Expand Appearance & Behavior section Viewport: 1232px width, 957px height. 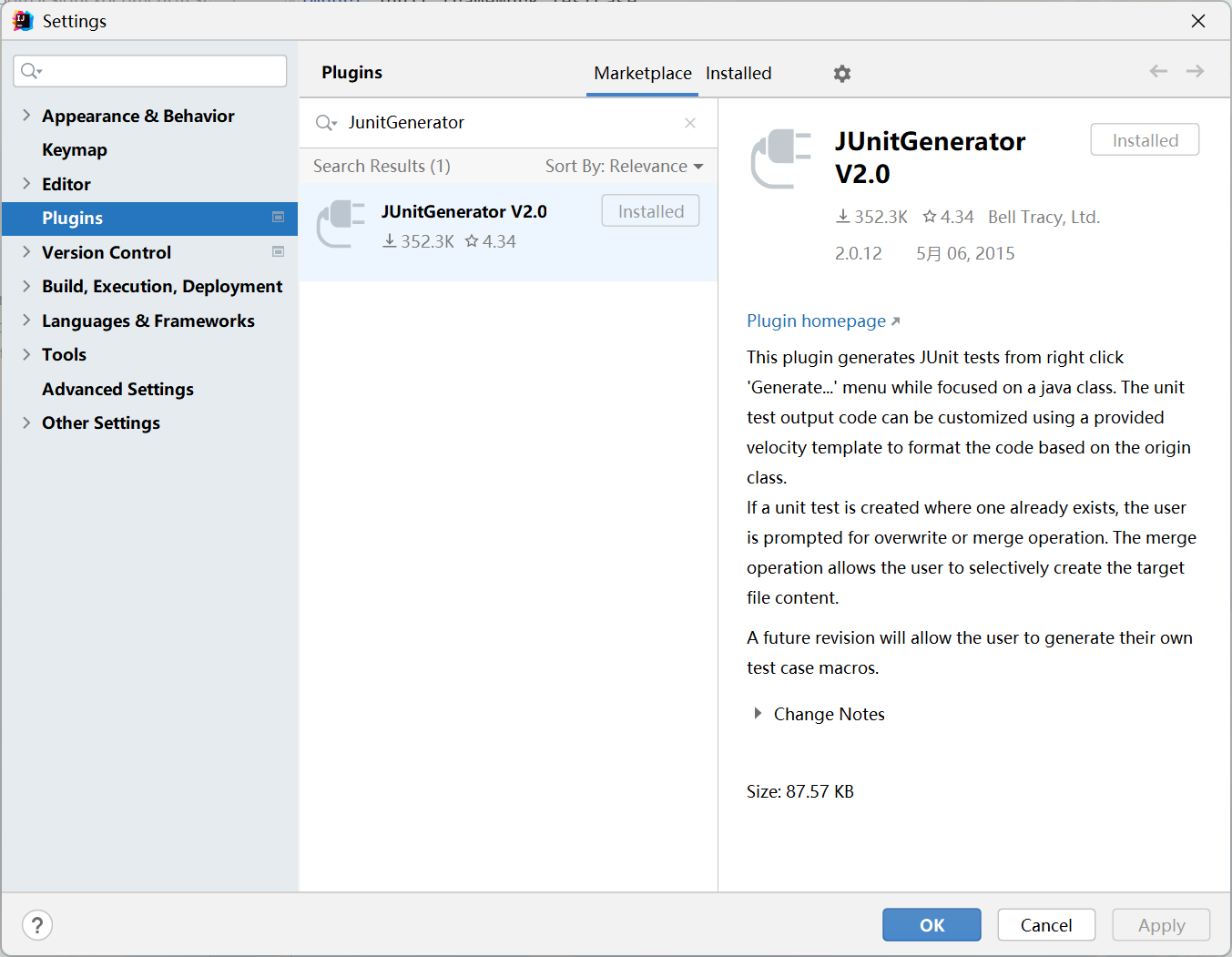26,115
